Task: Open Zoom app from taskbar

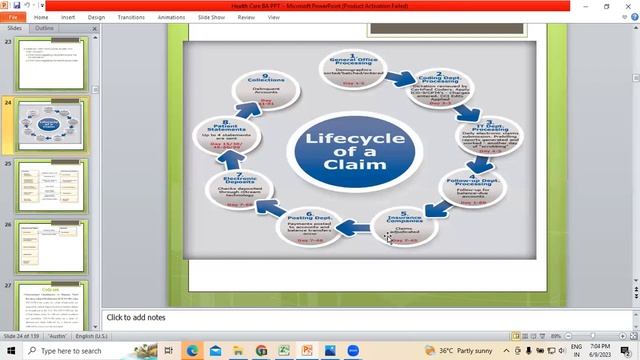Action: [x=353, y=351]
